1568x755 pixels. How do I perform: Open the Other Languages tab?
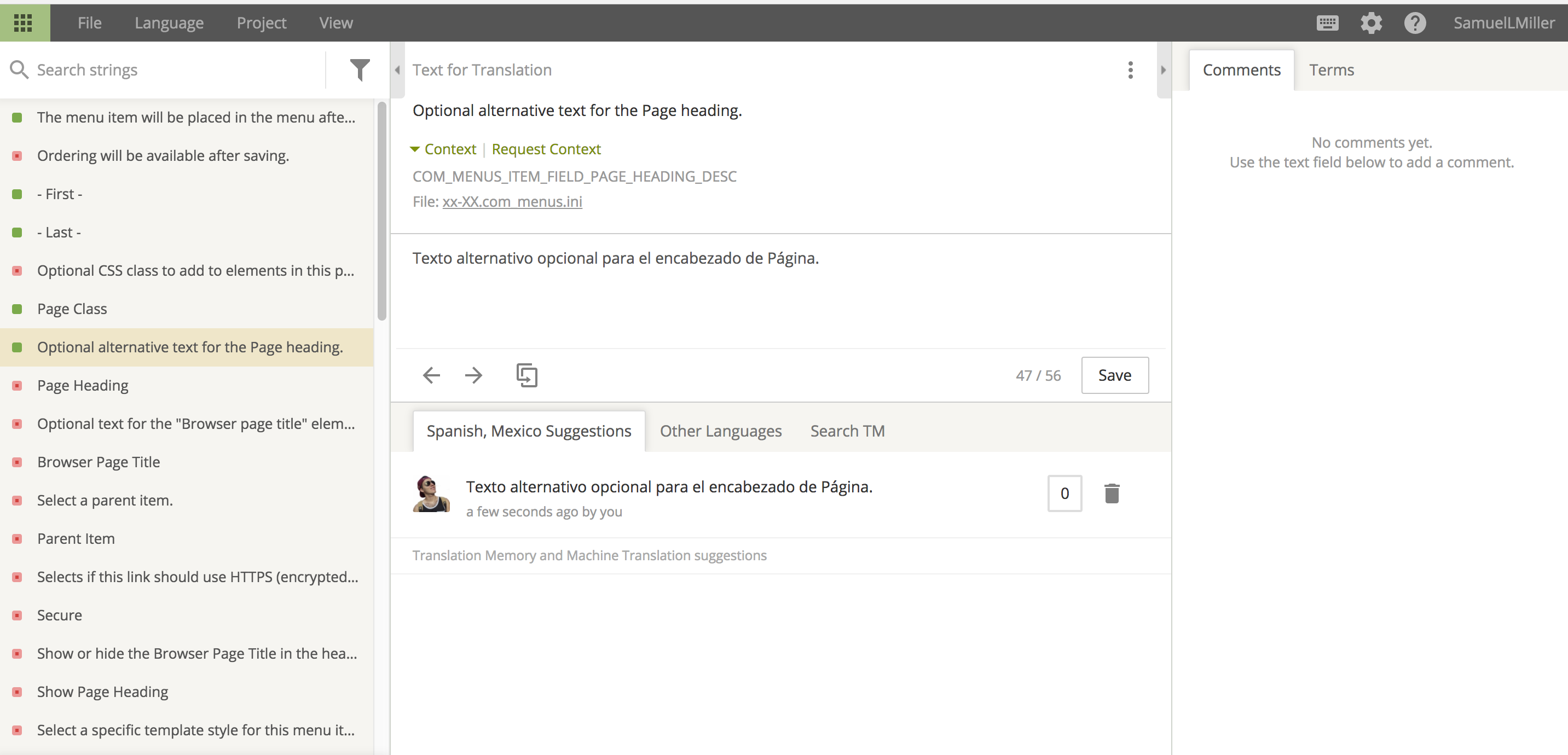[x=720, y=431]
